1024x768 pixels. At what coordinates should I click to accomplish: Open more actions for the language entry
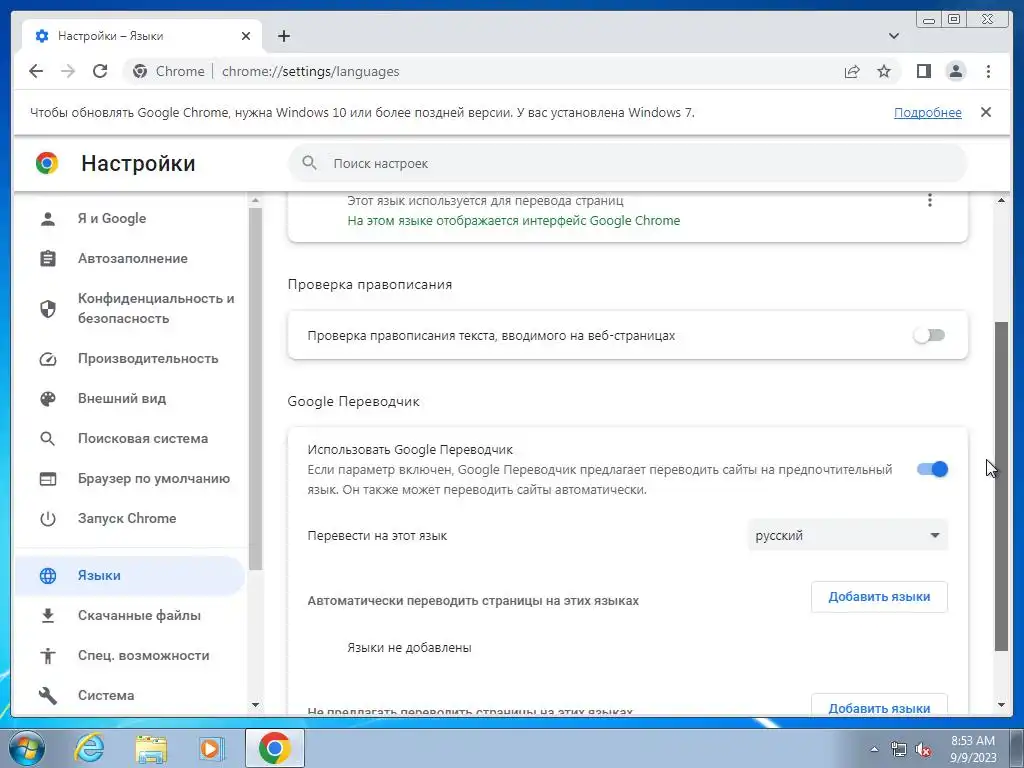click(929, 200)
